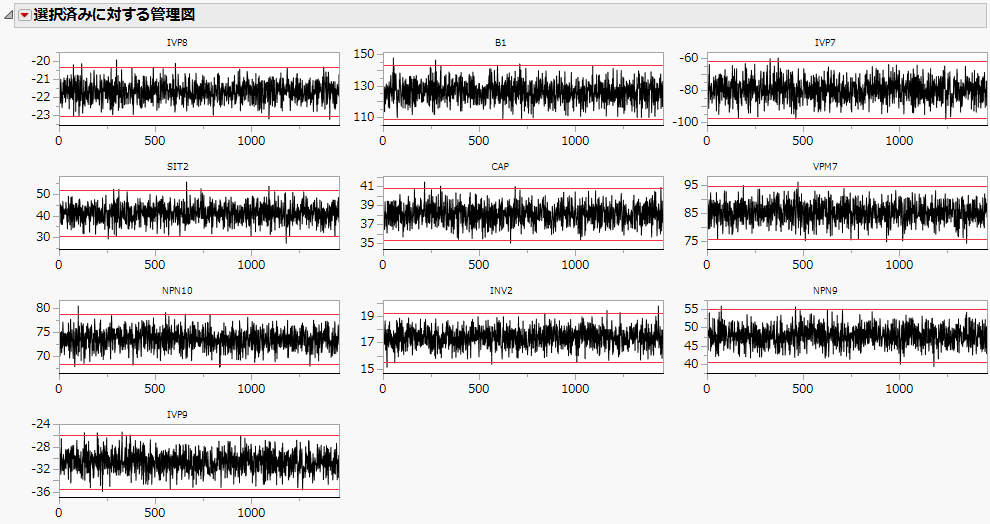Image resolution: width=990 pixels, height=524 pixels.
Task: Click the -23 y-axis label on IVP8
Action: tap(41, 115)
